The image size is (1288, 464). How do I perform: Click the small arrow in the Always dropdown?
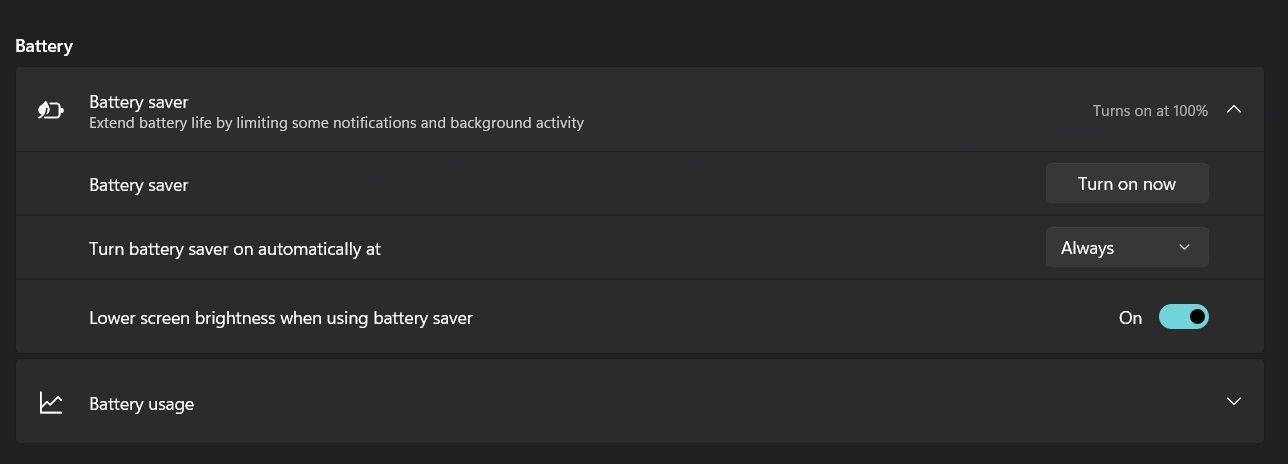(1184, 248)
